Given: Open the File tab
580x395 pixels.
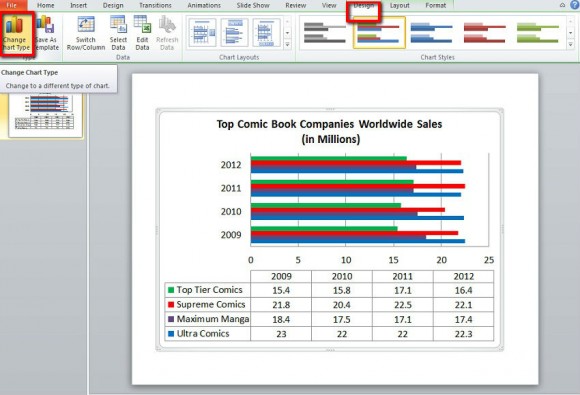Looking at the screenshot, I should (x=12, y=5).
